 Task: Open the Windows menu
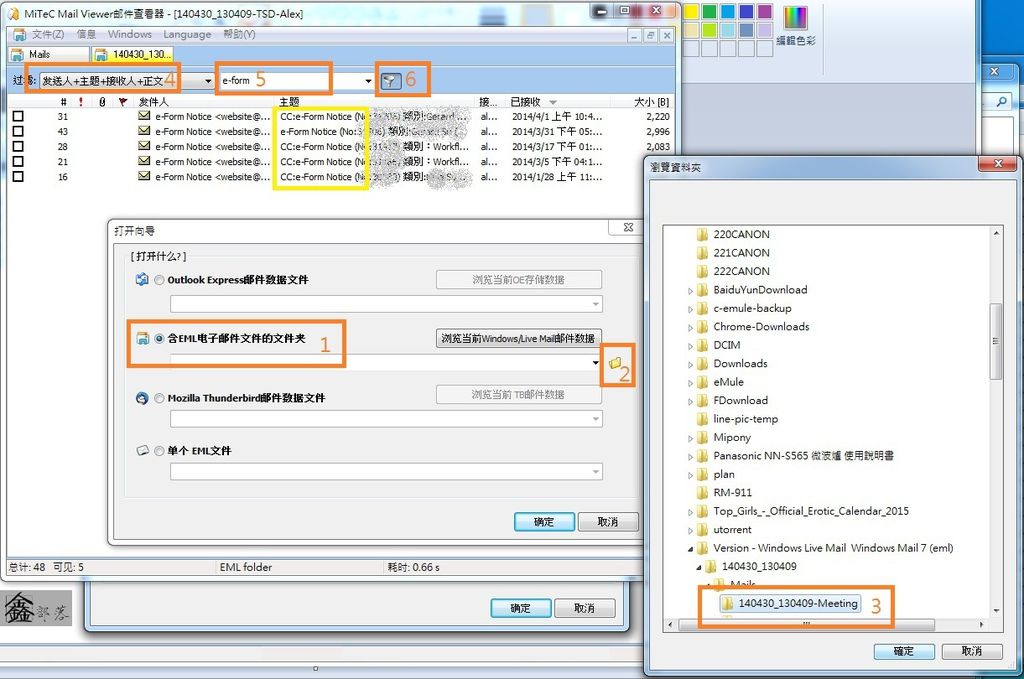129,34
